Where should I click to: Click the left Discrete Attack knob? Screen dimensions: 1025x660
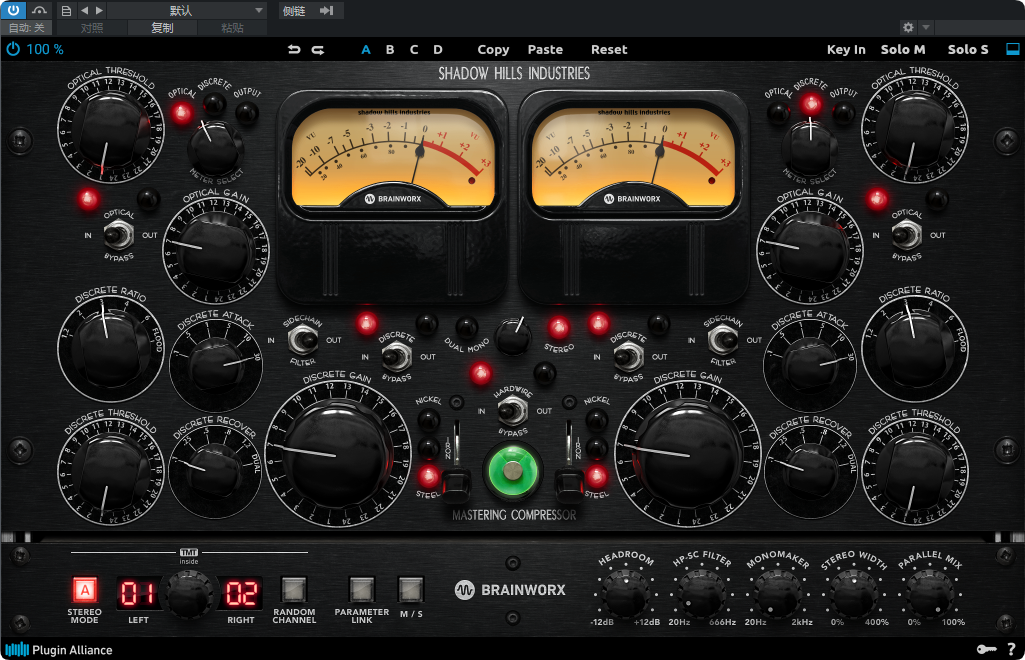point(216,365)
